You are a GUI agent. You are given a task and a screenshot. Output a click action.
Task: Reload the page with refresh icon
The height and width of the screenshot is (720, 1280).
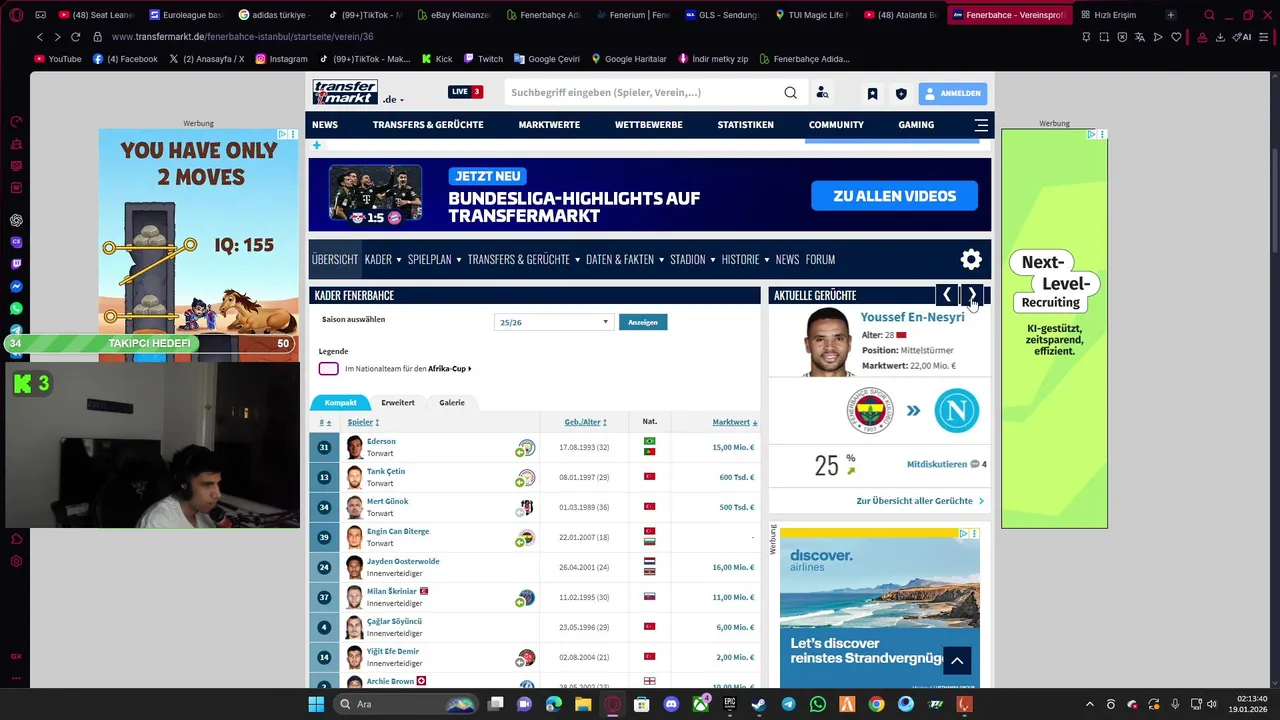75,37
